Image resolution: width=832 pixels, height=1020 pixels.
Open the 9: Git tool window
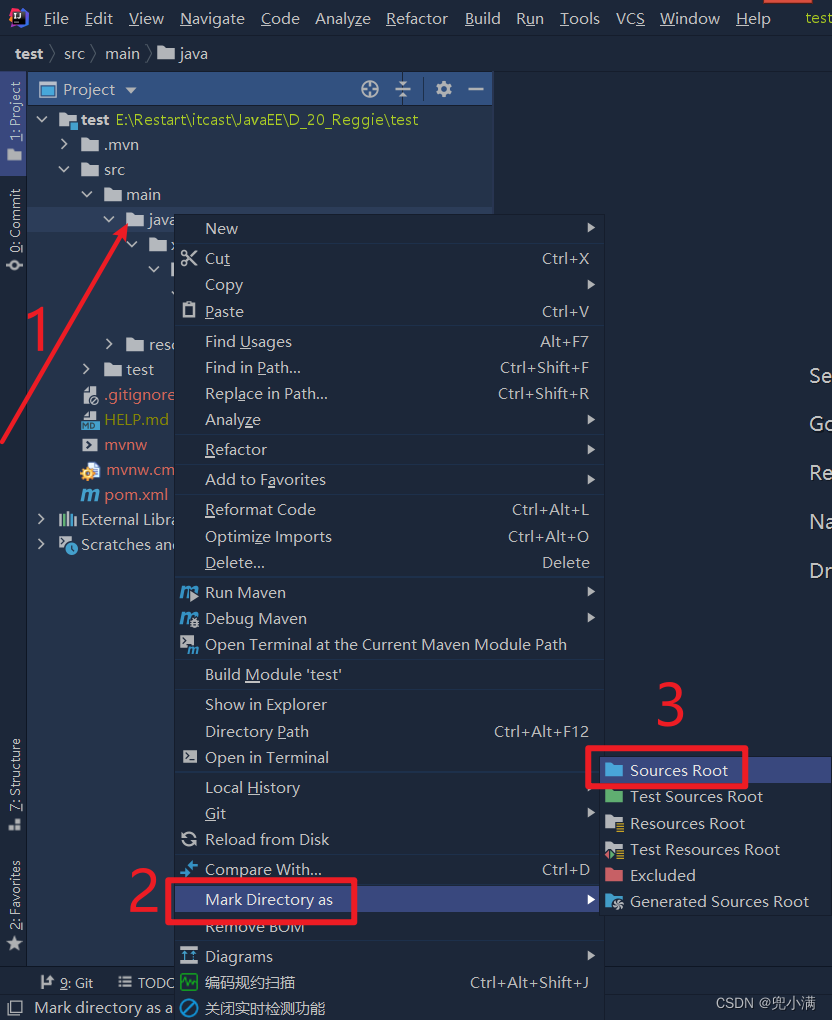(x=67, y=983)
